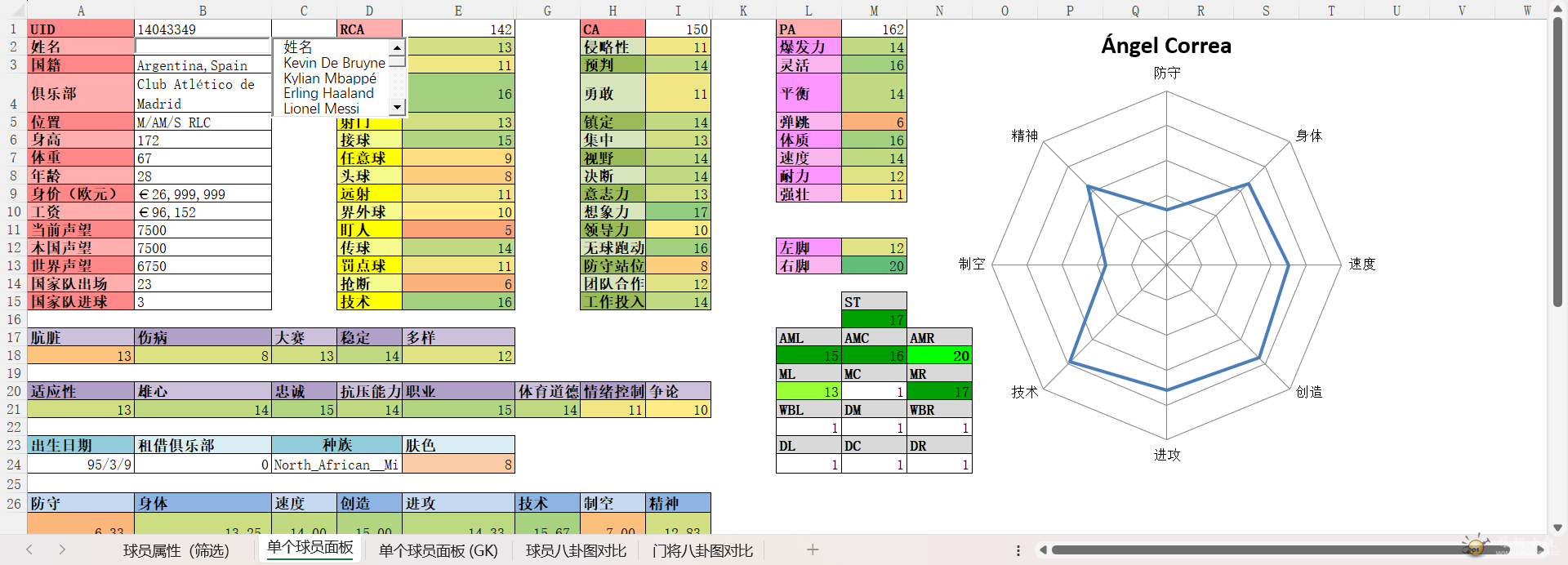Click the PA value 162 cell
This screenshot has width=1568, height=565.
point(874,29)
